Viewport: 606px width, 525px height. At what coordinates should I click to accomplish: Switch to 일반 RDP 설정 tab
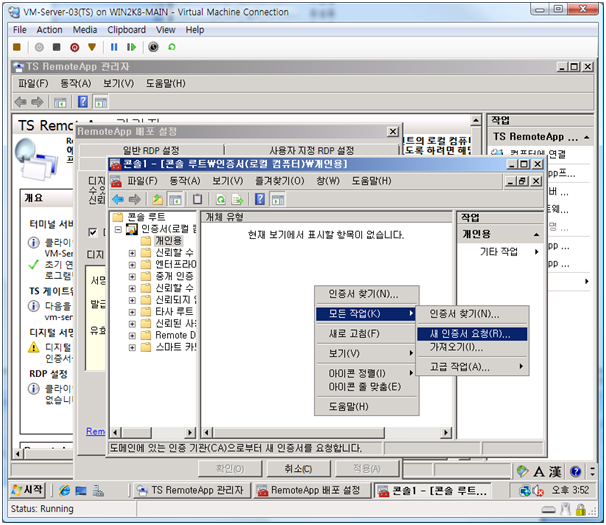tap(151, 150)
